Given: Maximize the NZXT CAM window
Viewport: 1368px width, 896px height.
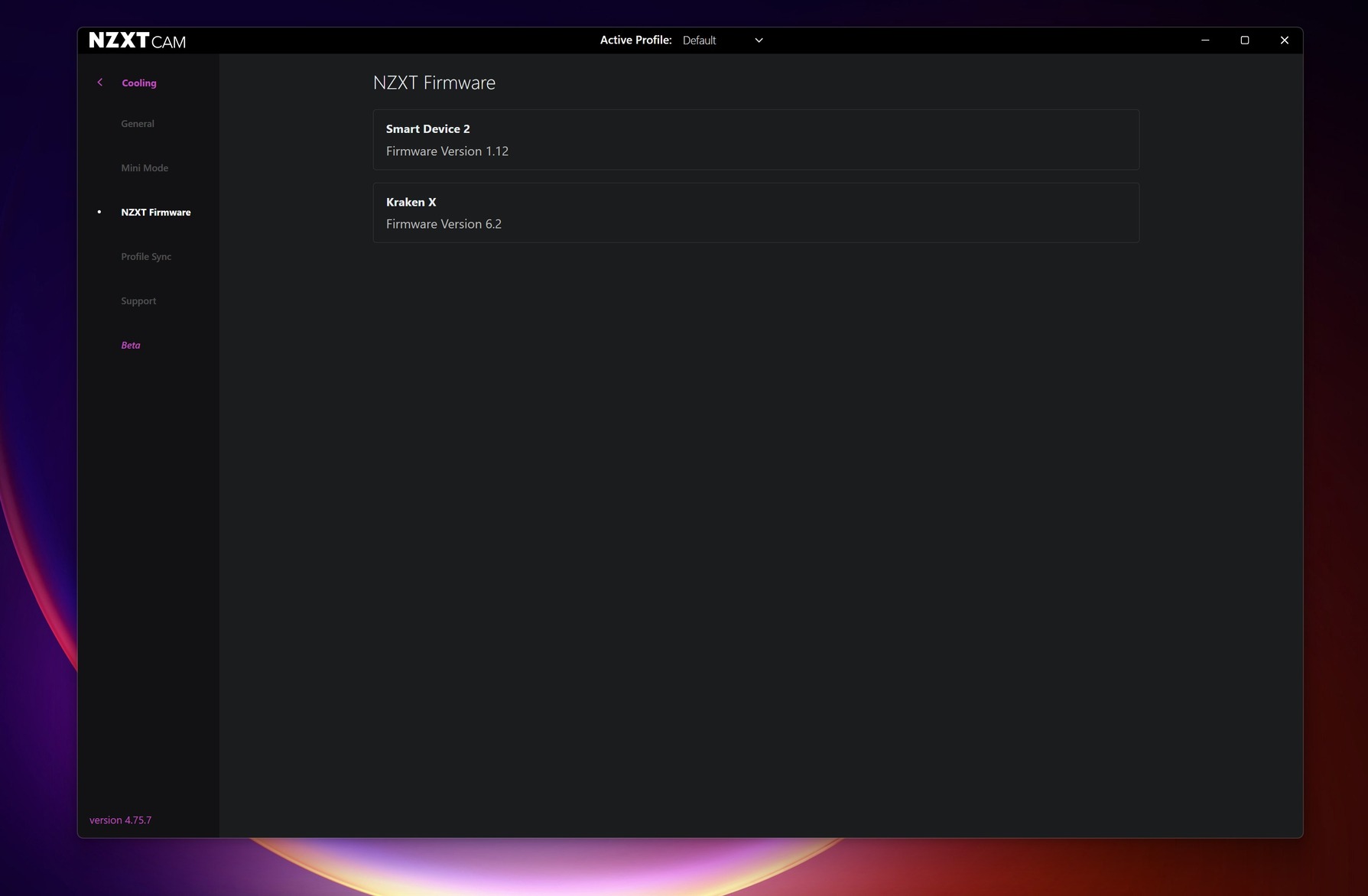Looking at the screenshot, I should tap(1245, 41).
